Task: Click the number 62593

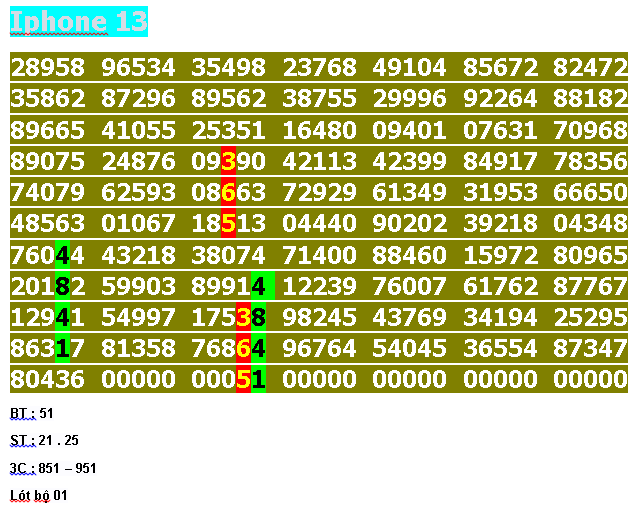Action: [x=138, y=192]
